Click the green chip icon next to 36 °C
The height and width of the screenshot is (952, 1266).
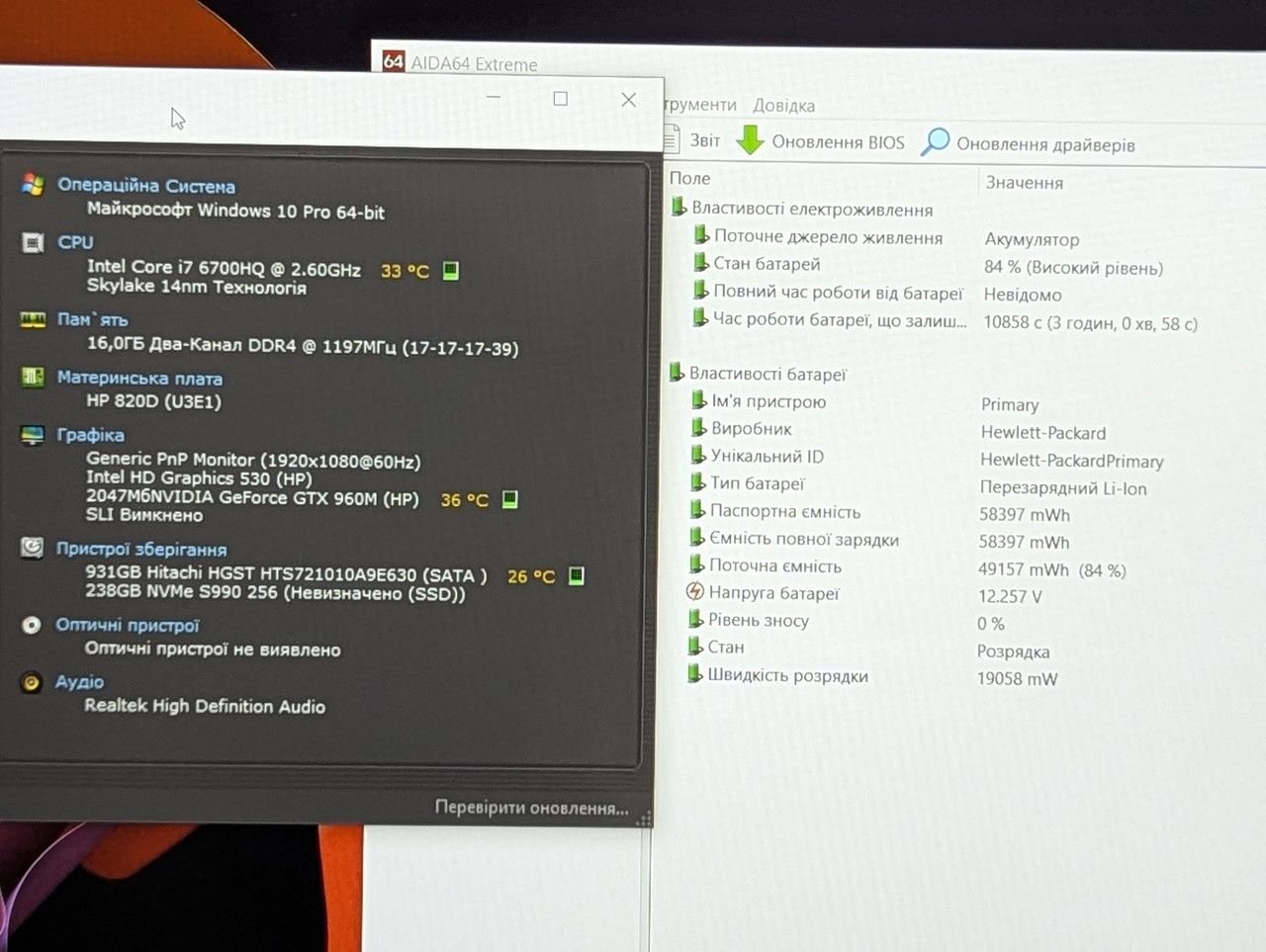click(509, 499)
